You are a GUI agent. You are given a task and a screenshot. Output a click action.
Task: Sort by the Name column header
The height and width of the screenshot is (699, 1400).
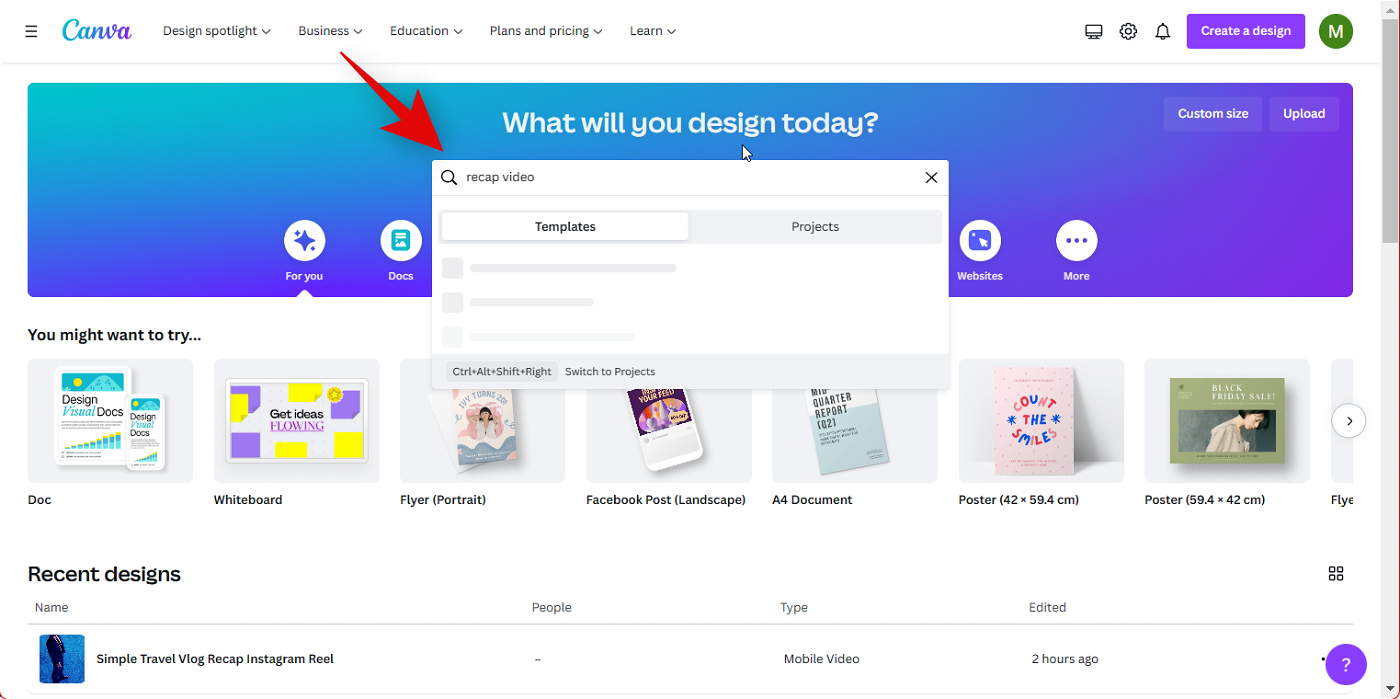tap(52, 607)
